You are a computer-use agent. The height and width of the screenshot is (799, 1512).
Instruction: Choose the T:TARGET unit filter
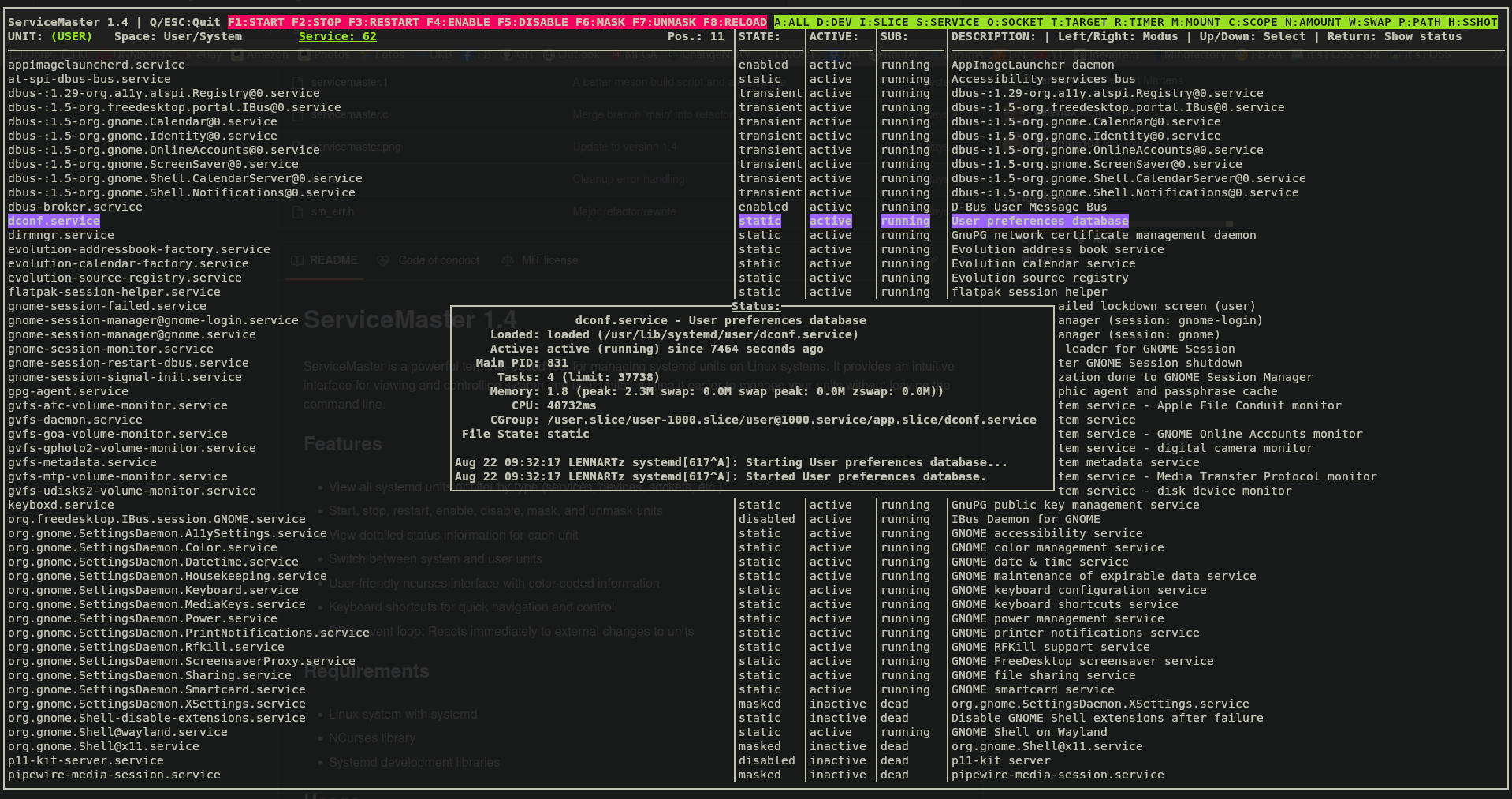pos(1079,22)
